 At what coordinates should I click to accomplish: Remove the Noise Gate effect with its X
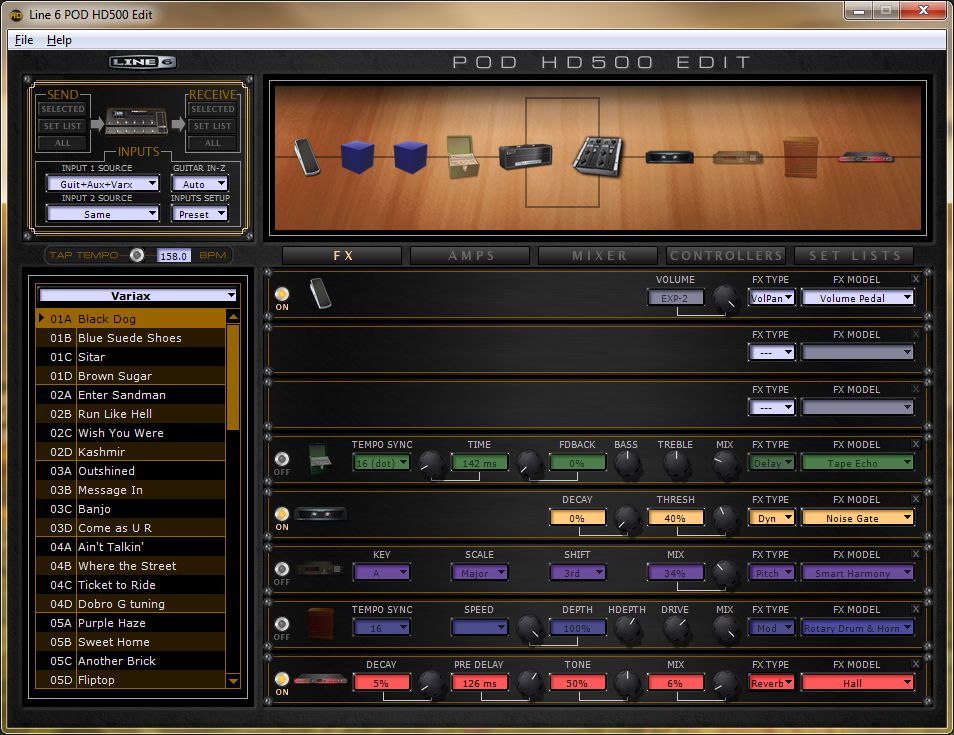pos(916,498)
